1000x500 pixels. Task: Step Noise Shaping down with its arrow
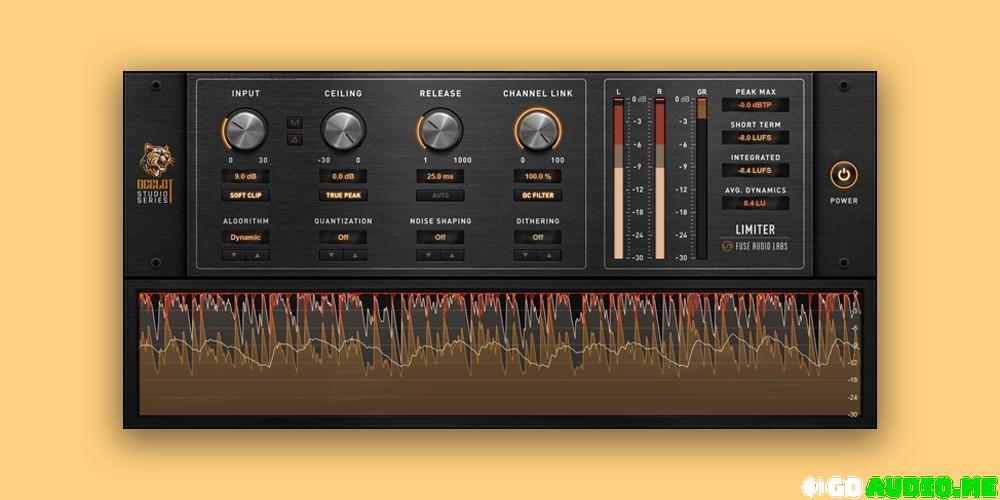pos(429,255)
